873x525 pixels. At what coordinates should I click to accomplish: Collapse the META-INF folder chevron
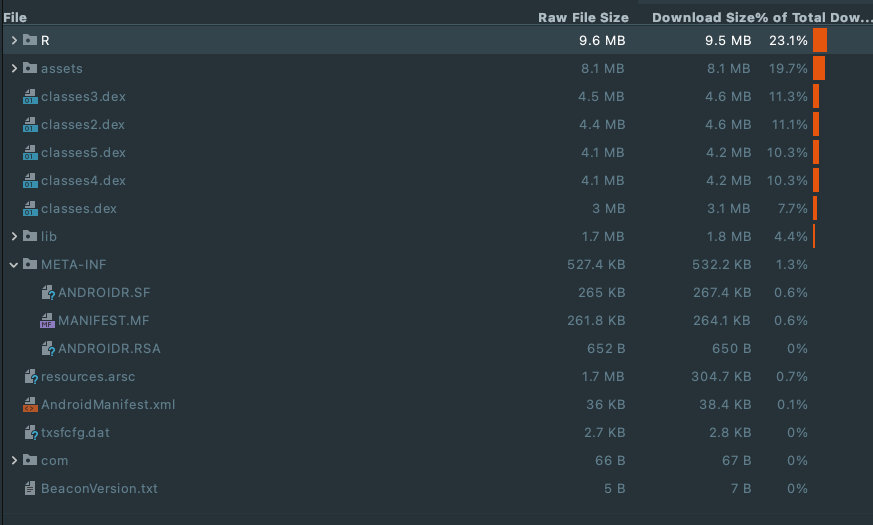[14, 265]
